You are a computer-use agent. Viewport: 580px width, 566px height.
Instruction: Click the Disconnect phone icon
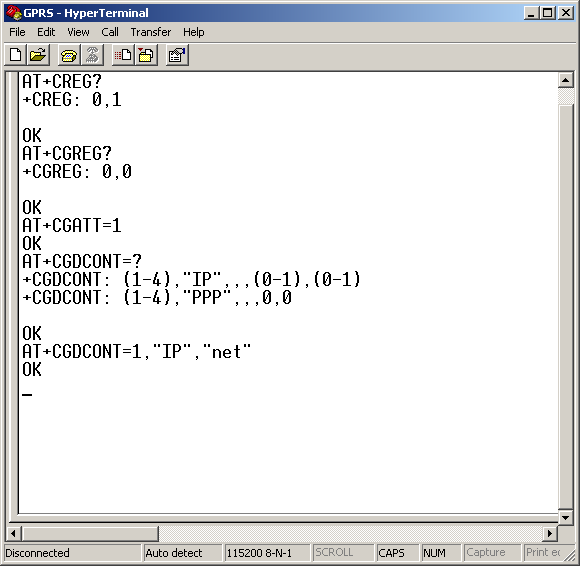(92, 55)
